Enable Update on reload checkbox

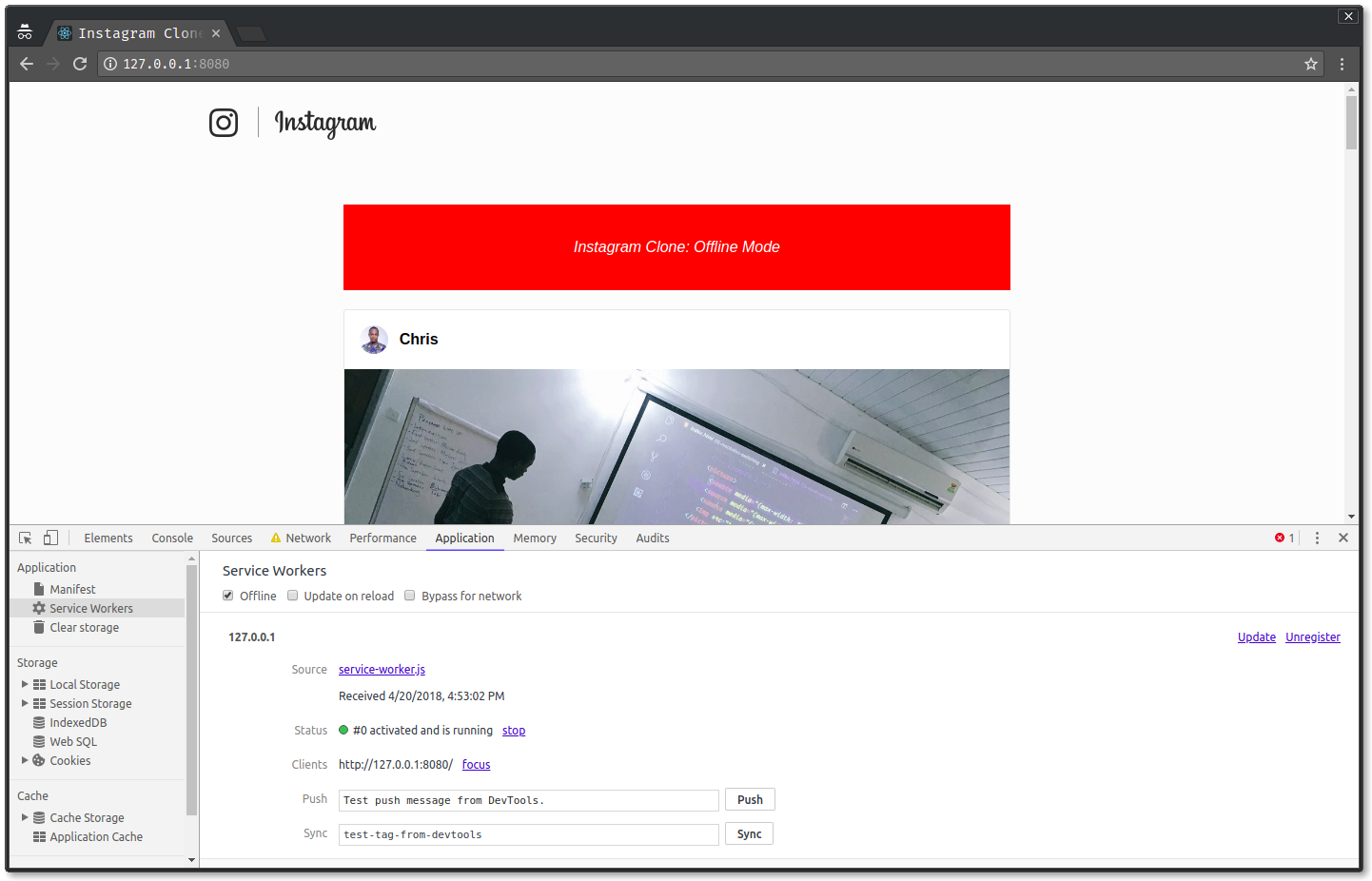click(293, 596)
